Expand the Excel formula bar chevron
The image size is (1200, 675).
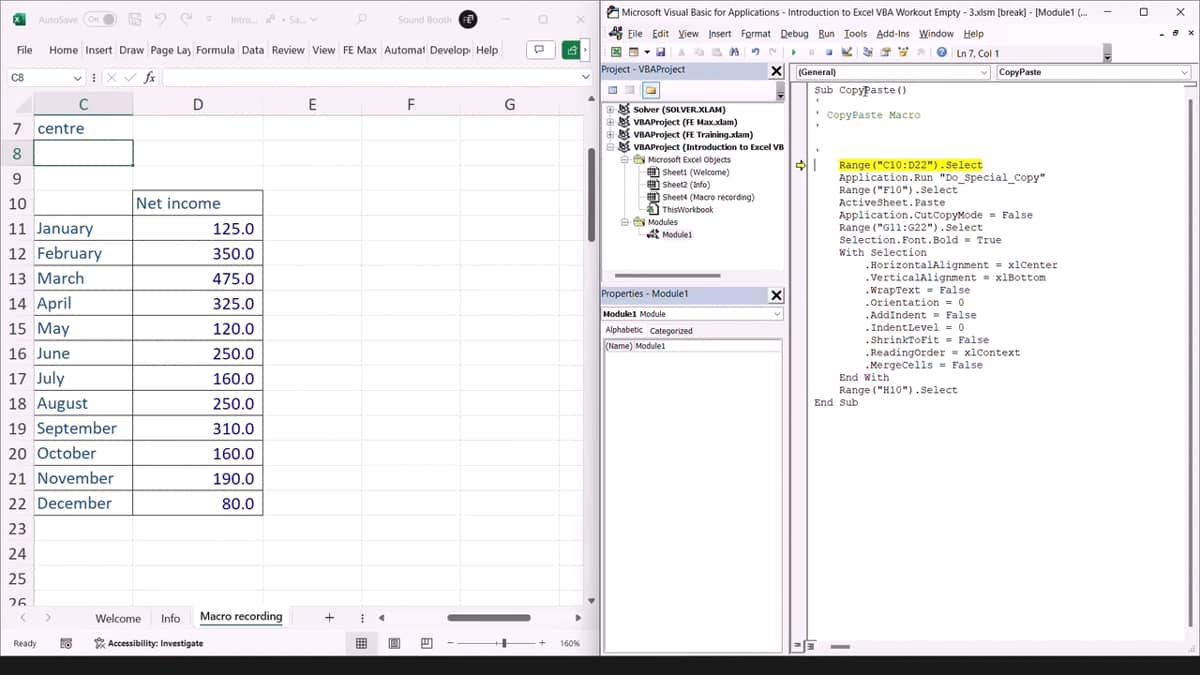click(x=586, y=77)
